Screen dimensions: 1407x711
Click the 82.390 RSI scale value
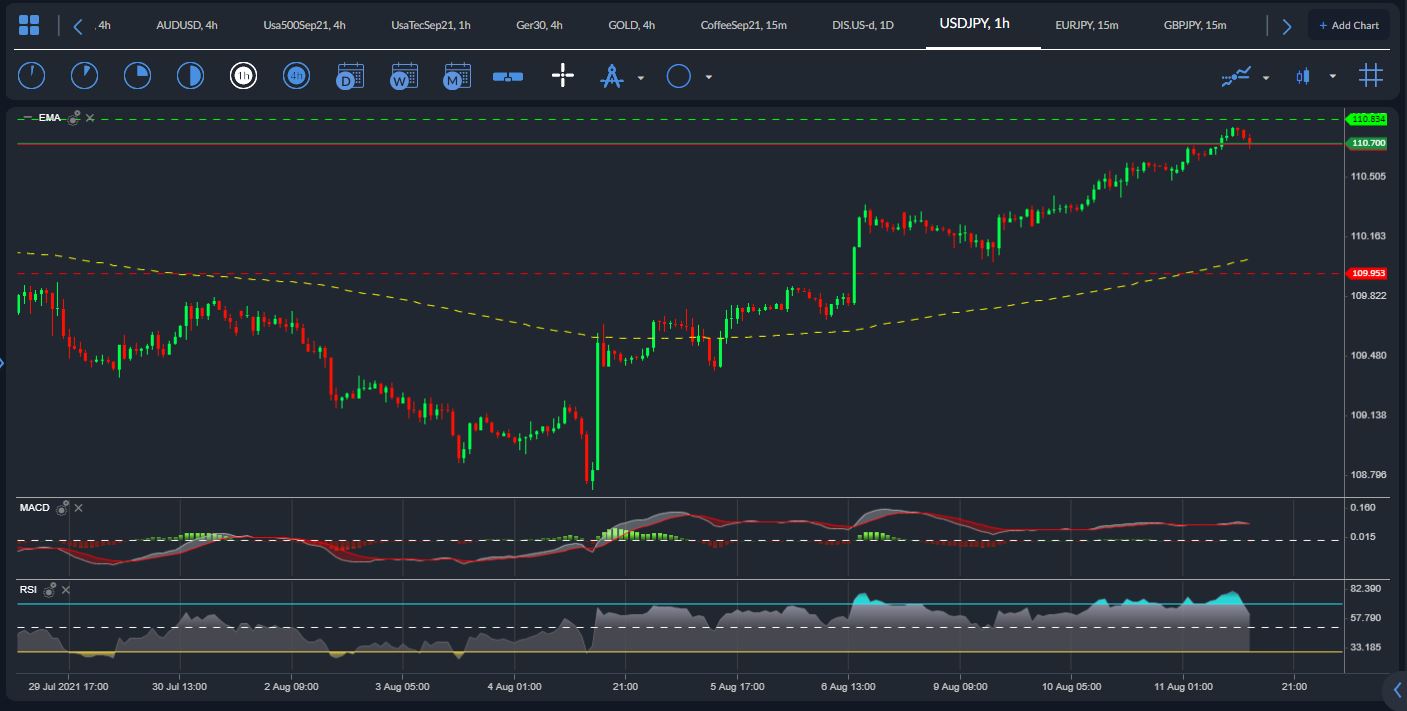pyautogui.click(x=1365, y=588)
